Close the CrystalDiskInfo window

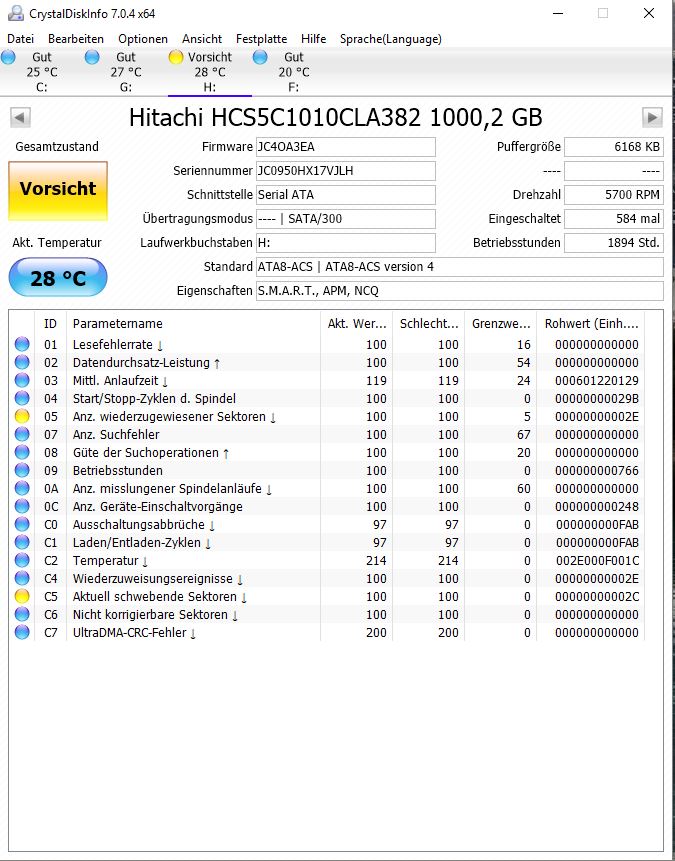(649, 13)
